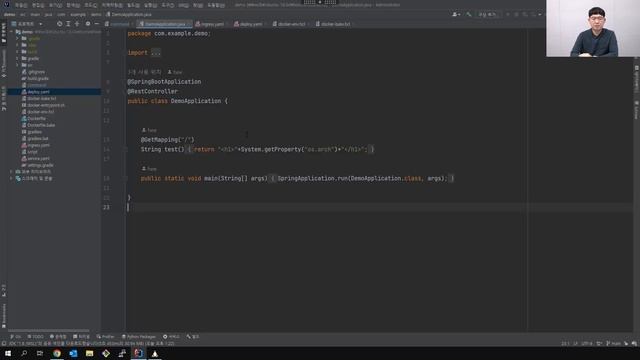Image resolution: width=640 pixels, height=360 pixels.
Task: Click the demo breadcrumb in navigation bar
Action: [9, 14]
